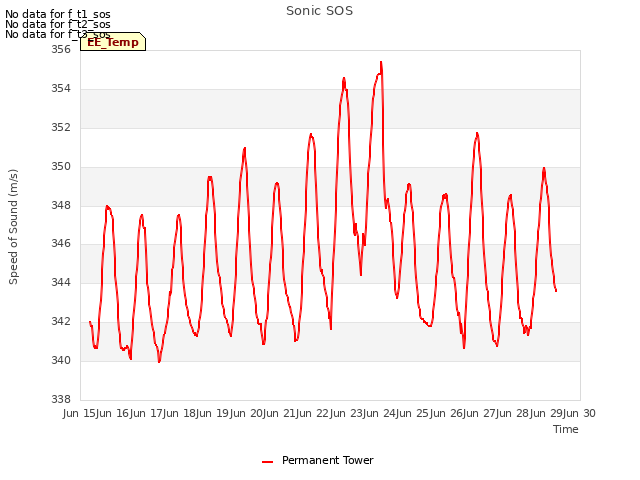
Task: Click the x-axis label Jun 17
Action: pos(147,413)
